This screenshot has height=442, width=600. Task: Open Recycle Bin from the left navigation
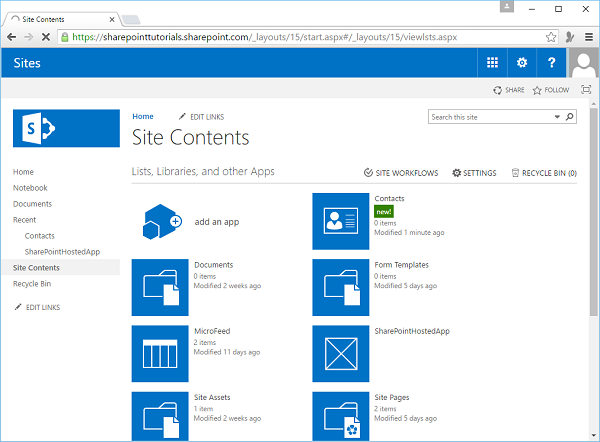31,284
